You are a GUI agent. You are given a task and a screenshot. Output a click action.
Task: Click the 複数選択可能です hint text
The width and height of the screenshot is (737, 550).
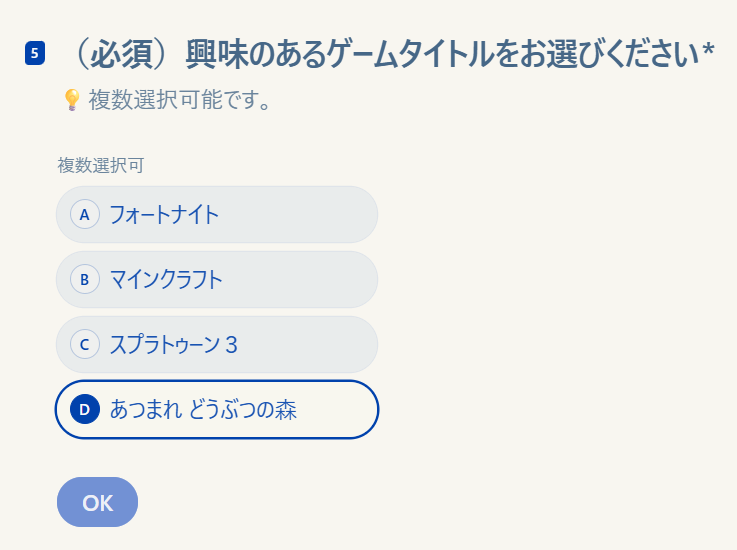click(x=180, y=101)
